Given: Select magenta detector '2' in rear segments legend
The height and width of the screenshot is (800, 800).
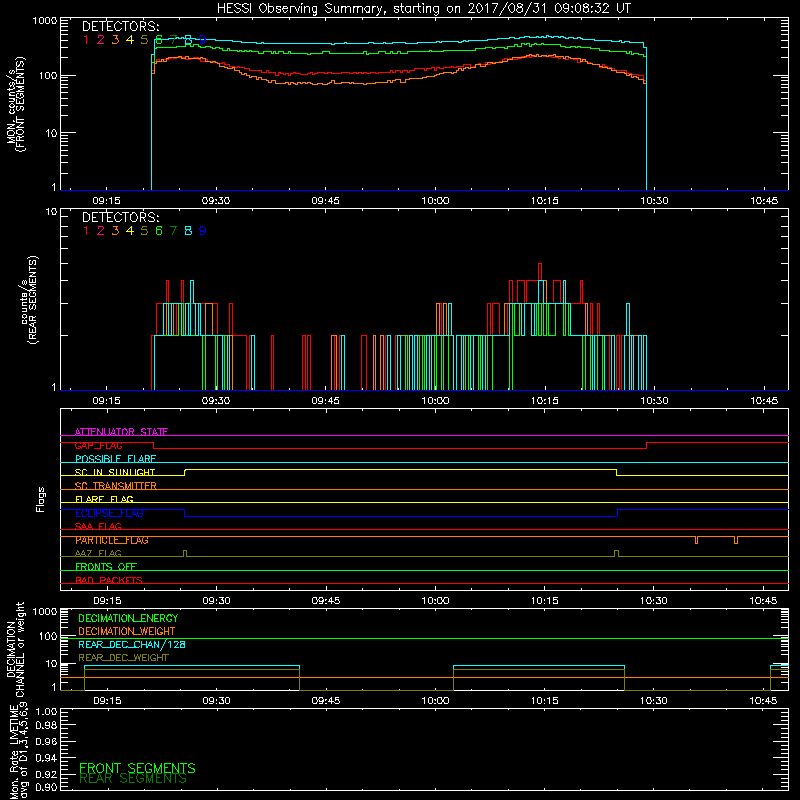Looking at the screenshot, I should click(x=101, y=231).
